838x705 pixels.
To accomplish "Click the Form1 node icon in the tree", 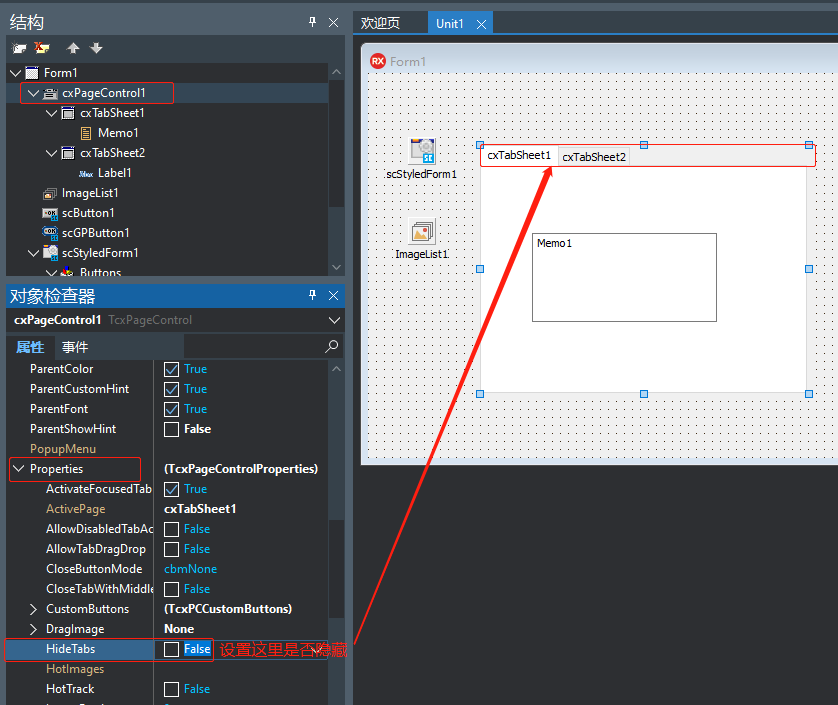I will point(32,73).
